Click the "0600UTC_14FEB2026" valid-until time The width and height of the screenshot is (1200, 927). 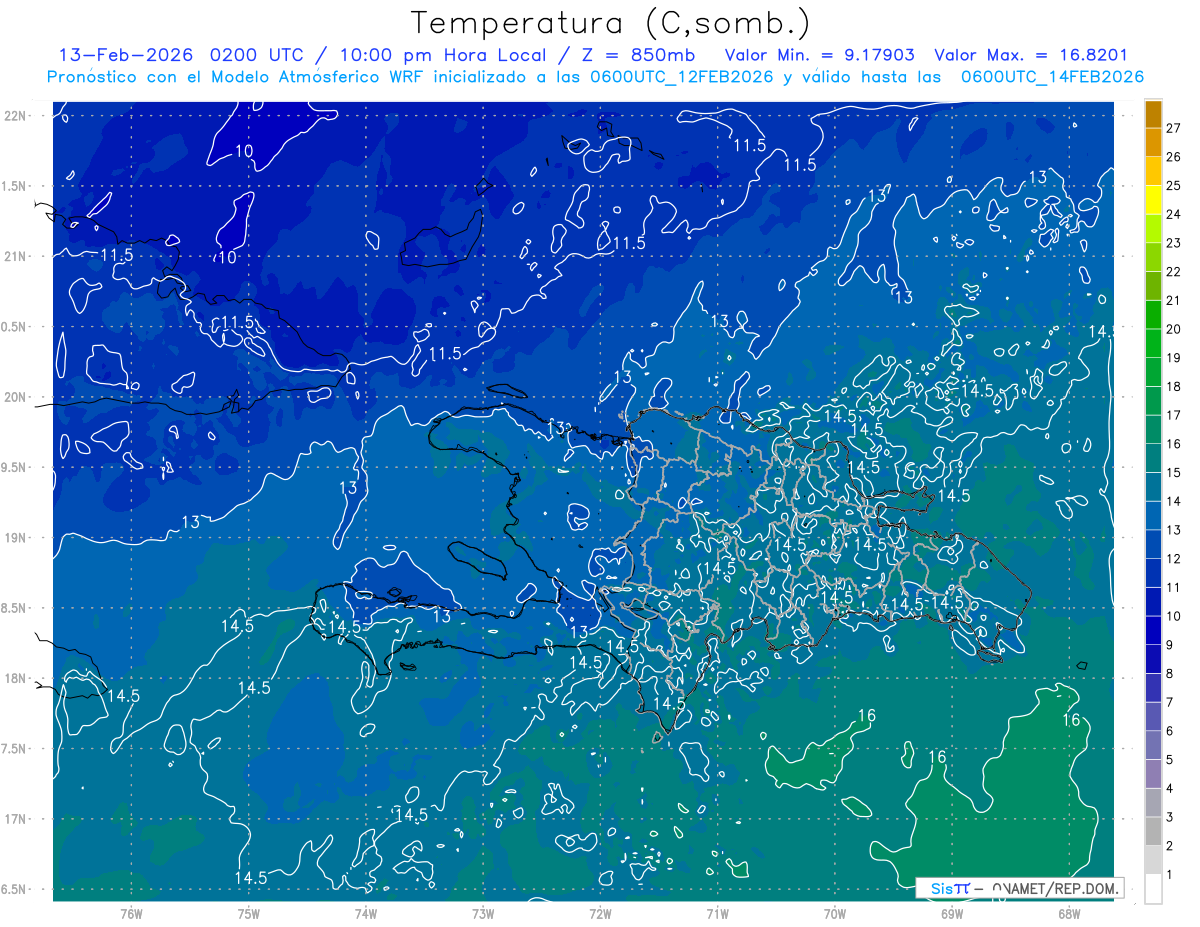(1052, 77)
